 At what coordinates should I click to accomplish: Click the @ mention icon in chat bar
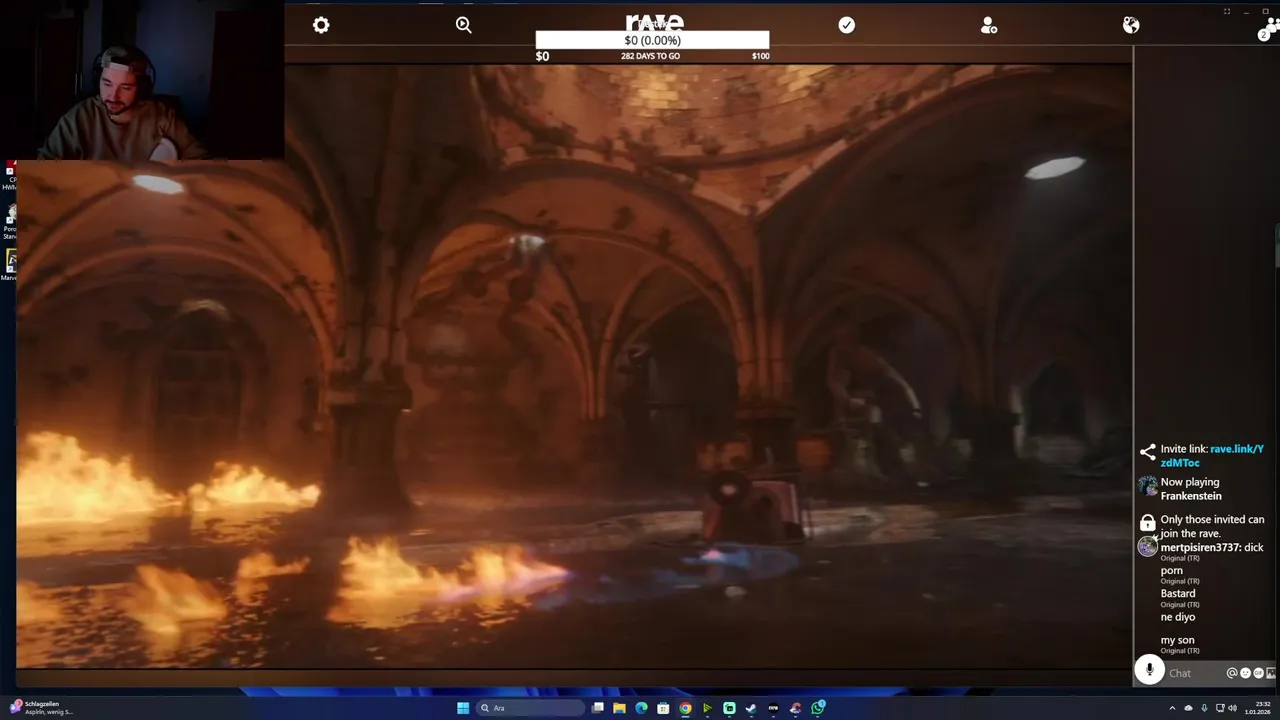1232,673
